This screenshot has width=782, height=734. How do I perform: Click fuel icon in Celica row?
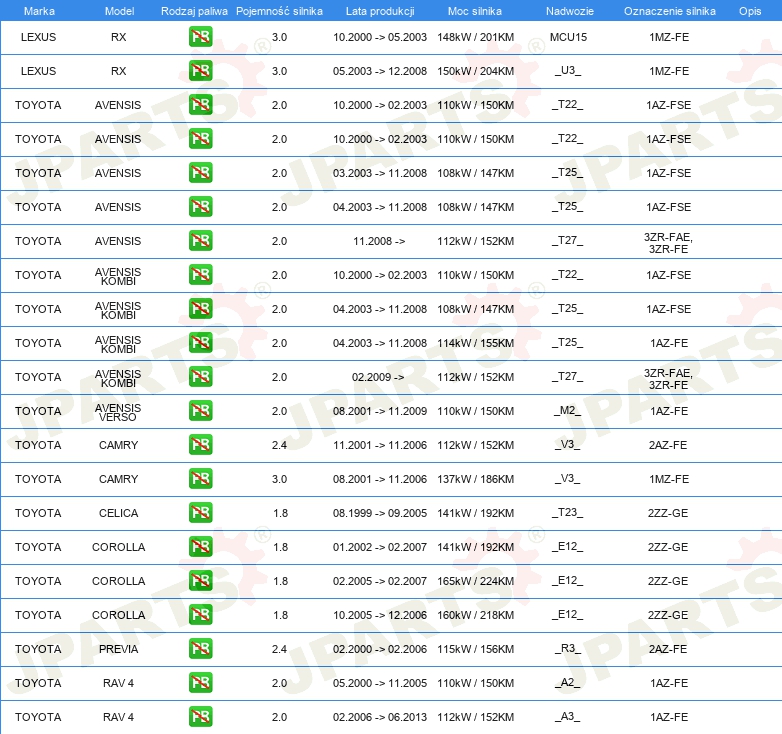200,513
